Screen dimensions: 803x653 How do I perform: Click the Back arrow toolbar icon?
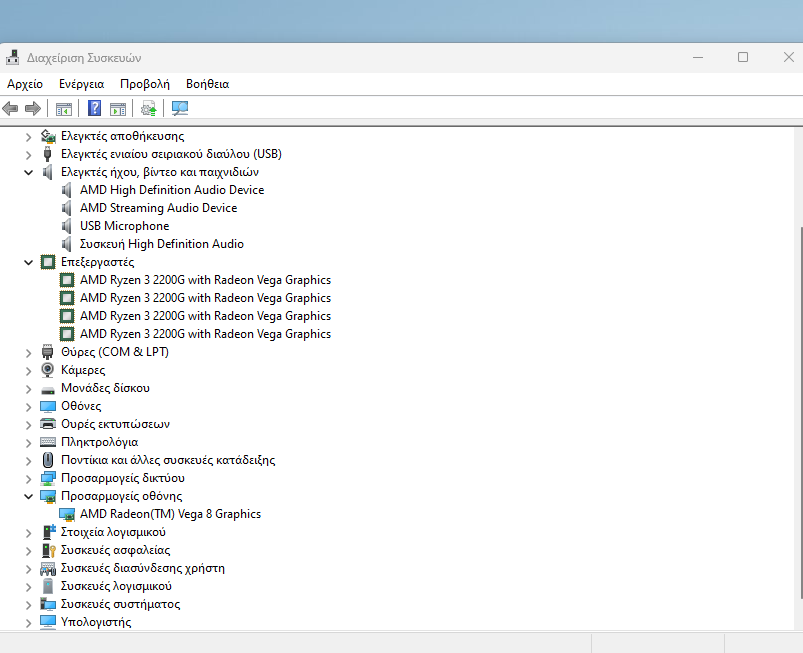tap(10, 109)
